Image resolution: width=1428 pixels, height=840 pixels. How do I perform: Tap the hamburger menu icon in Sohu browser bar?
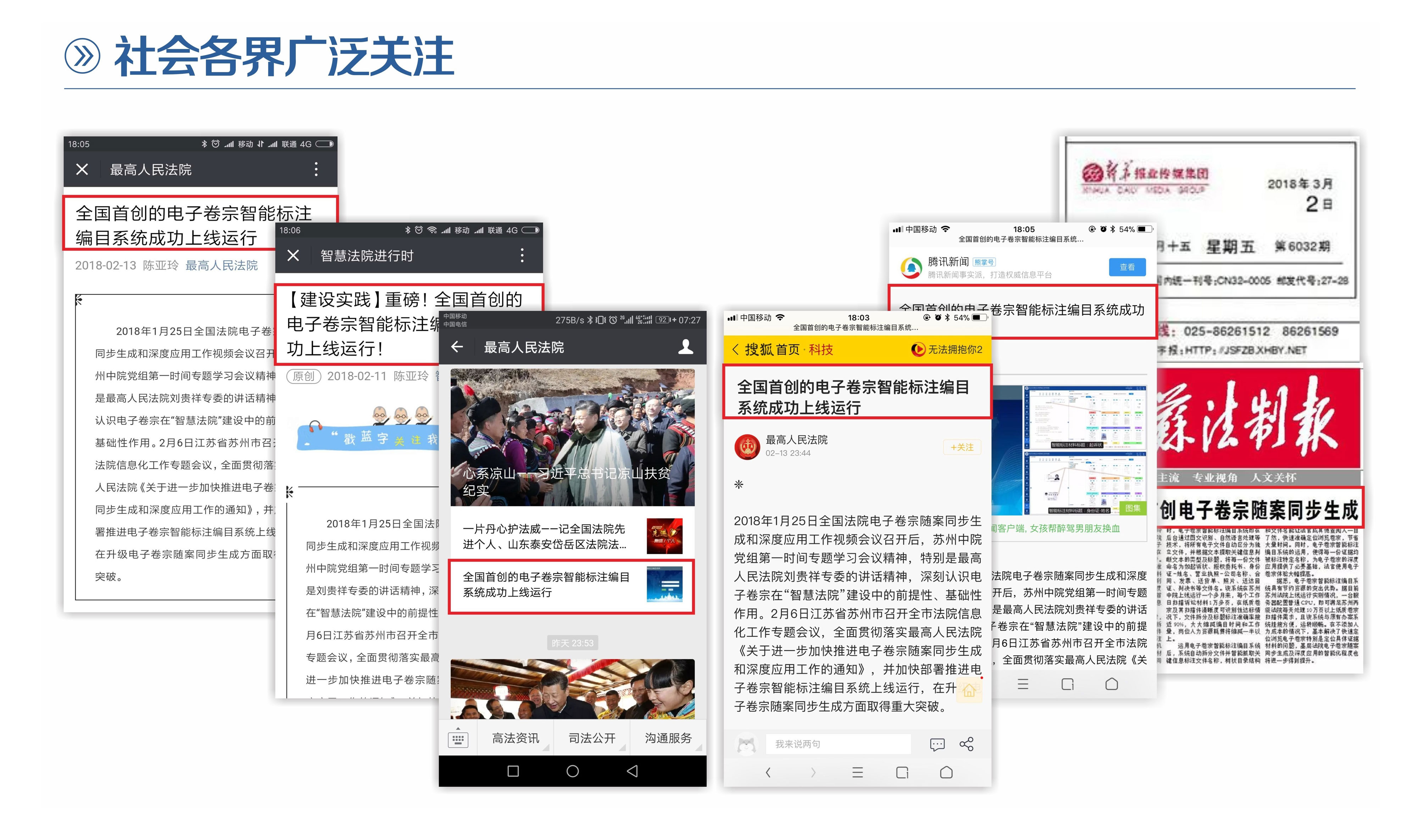[857, 772]
